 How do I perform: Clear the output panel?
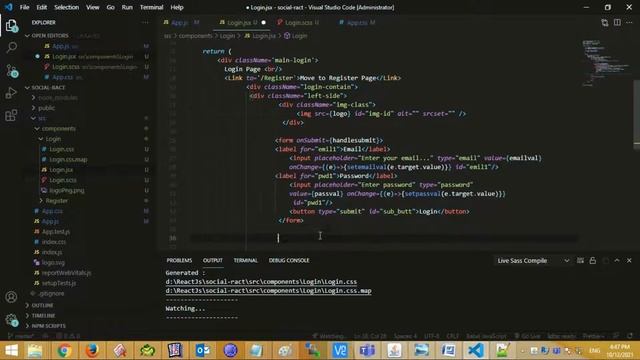(580, 260)
